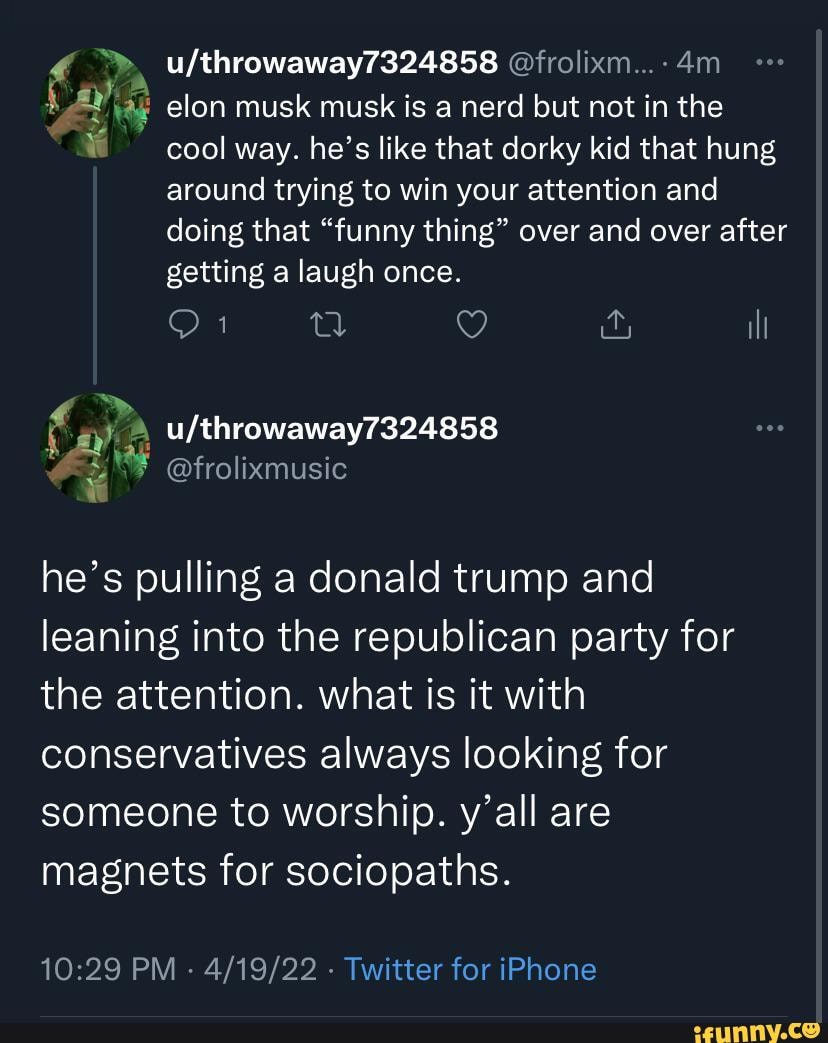Open profile picture on the second tweet
Image resolution: width=828 pixels, height=1043 pixels.
coord(94,446)
